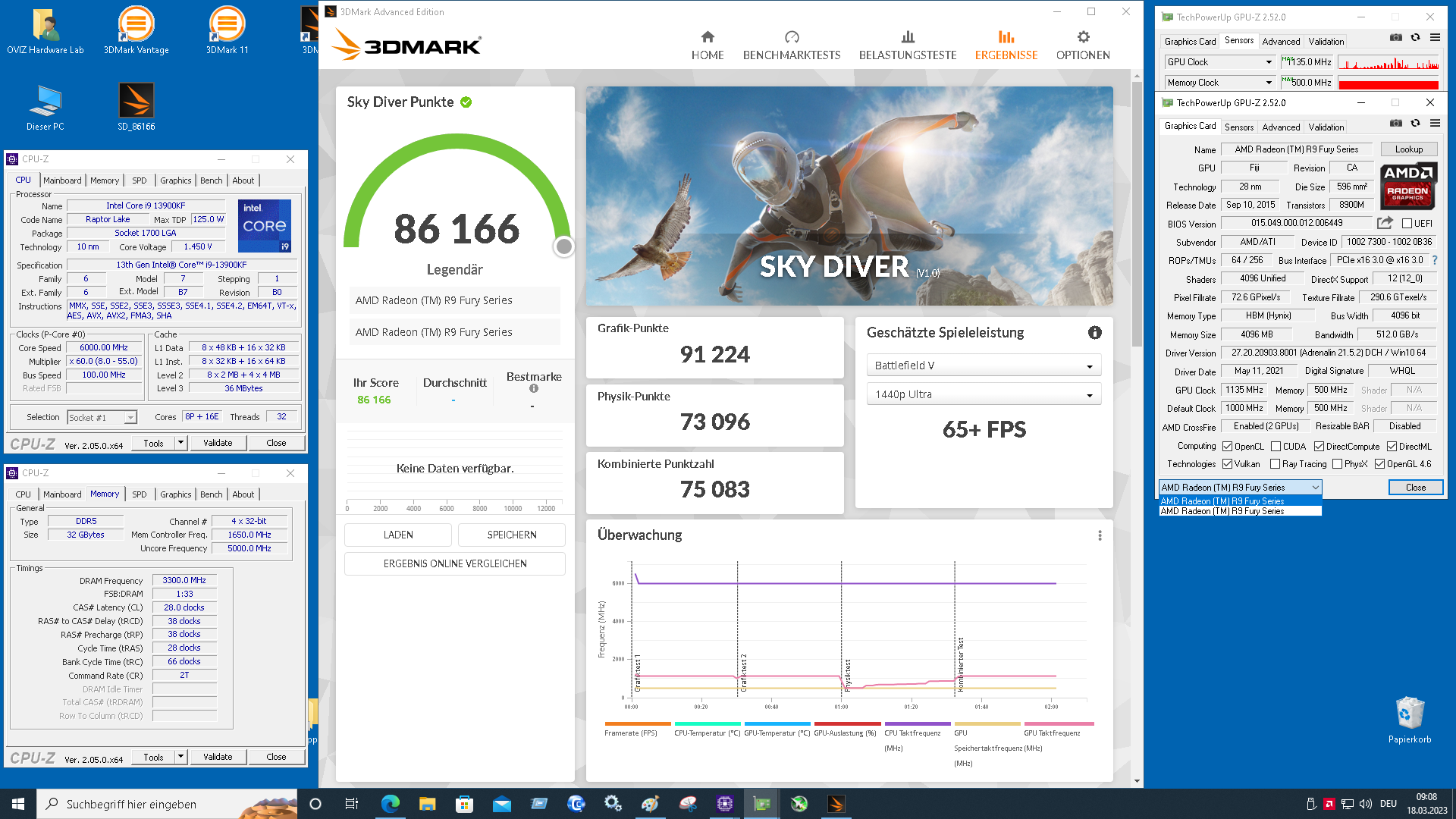Toggle the Vulkan checkbox in GPU-Z
This screenshot has height=819, width=1456.
(1227, 464)
